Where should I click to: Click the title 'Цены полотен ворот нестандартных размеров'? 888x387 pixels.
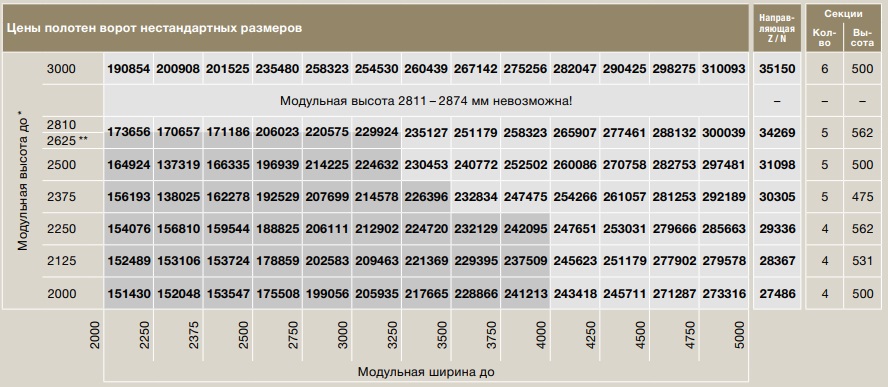pyautogui.click(x=154, y=27)
